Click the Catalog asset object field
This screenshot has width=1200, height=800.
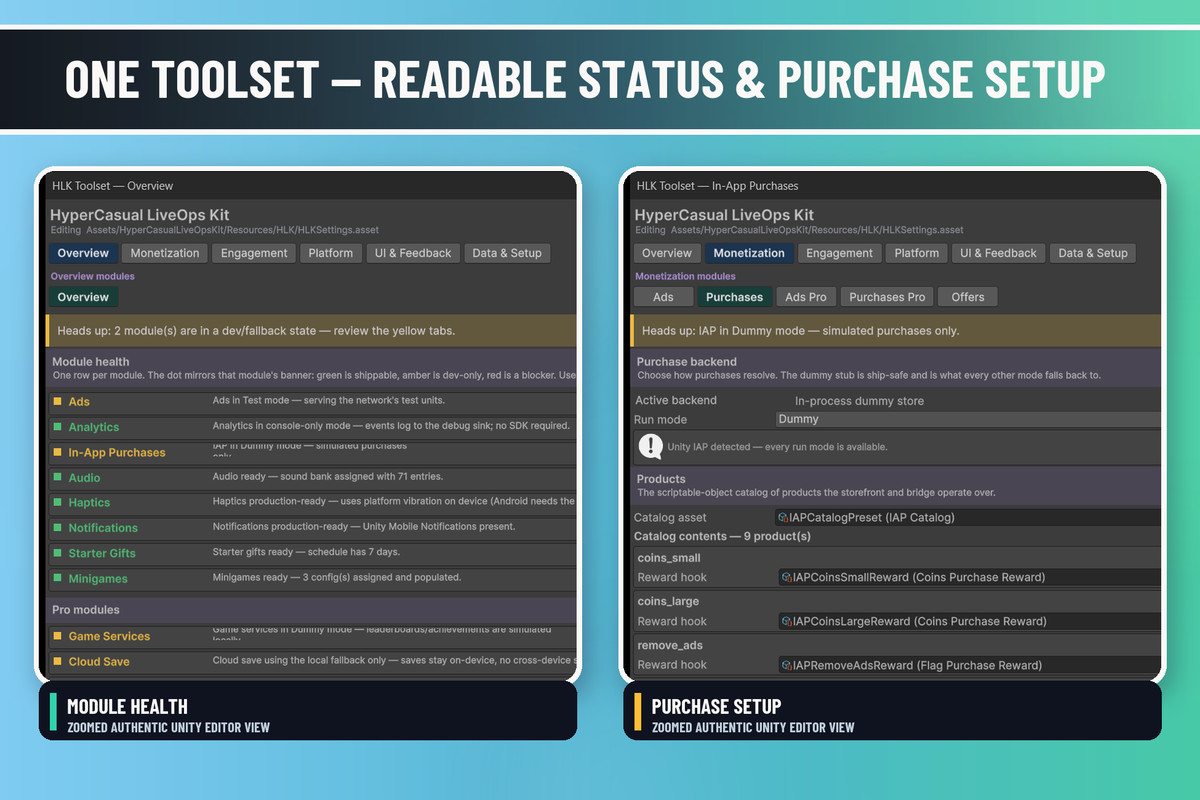(x=968, y=518)
